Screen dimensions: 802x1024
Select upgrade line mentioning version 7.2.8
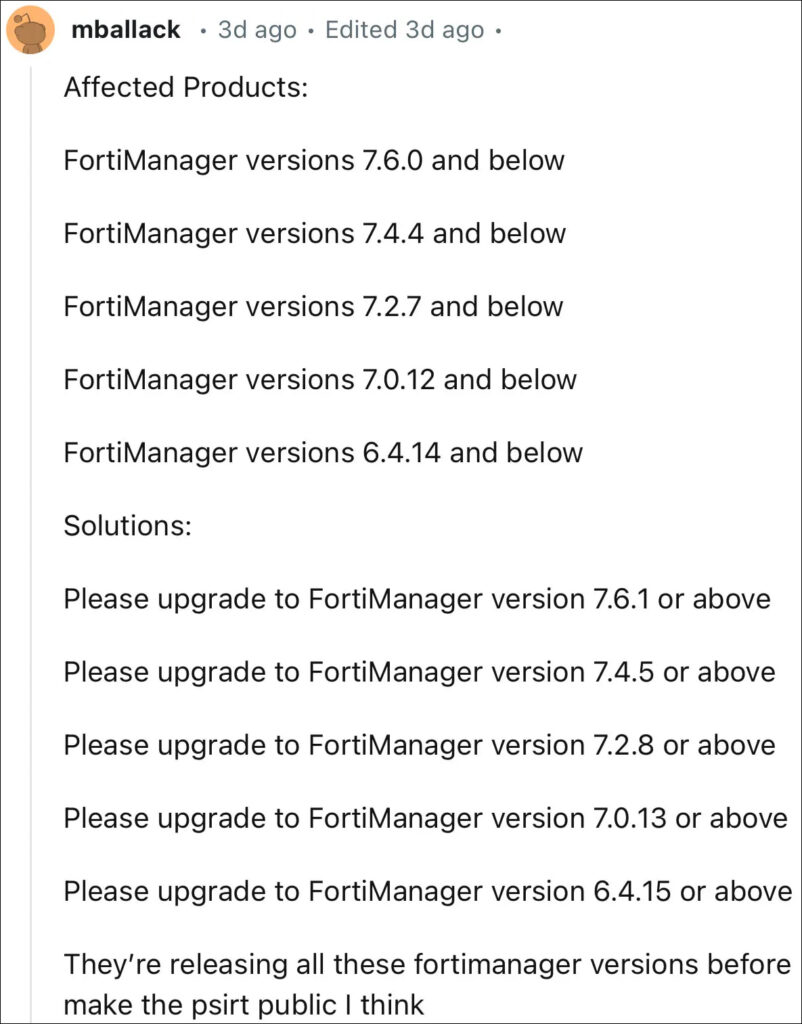pyautogui.click(x=419, y=746)
